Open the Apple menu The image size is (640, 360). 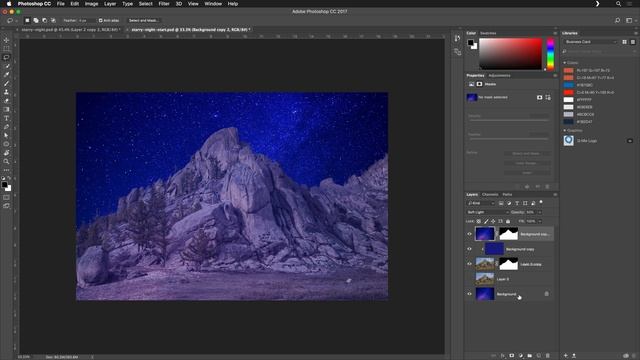[9, 4]
